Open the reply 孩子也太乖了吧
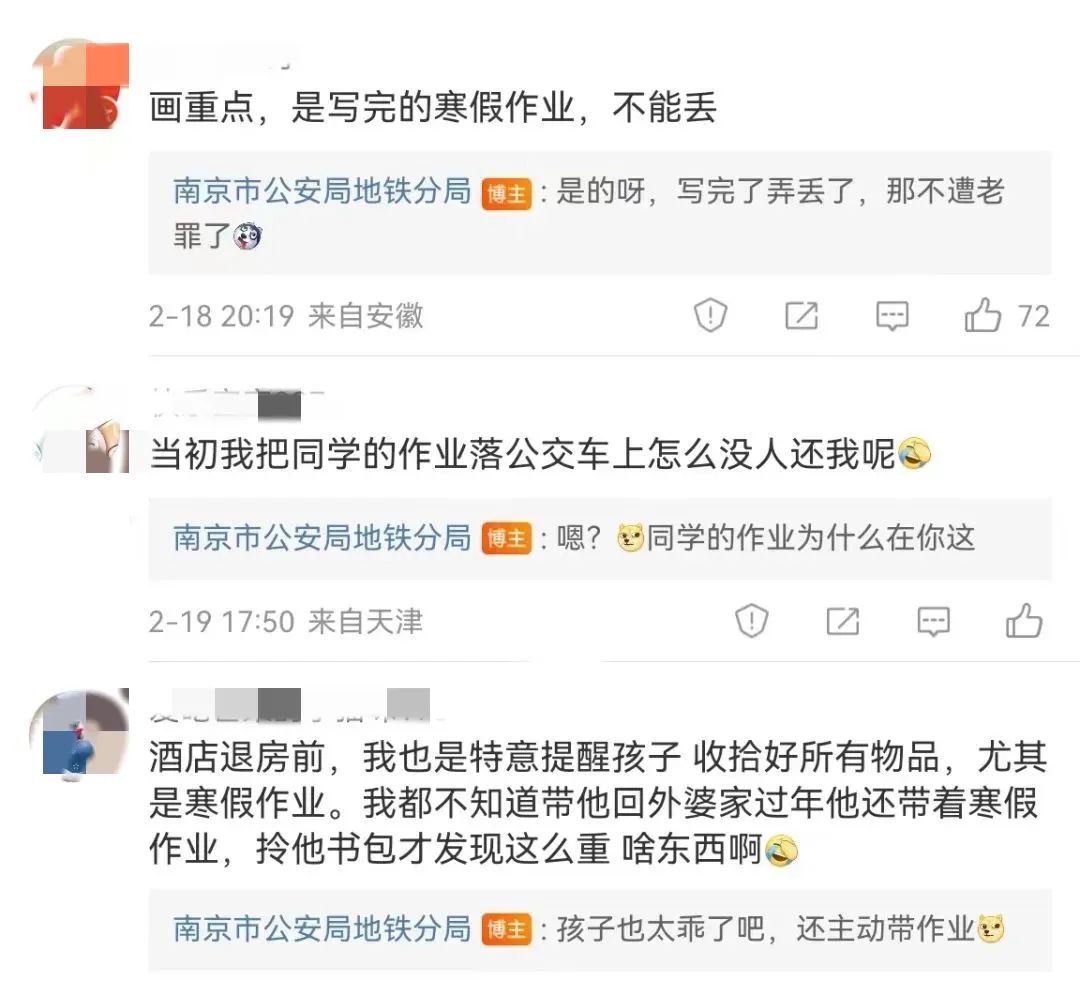This screenshot has width=1080, height=985. (x=600, y=930)
